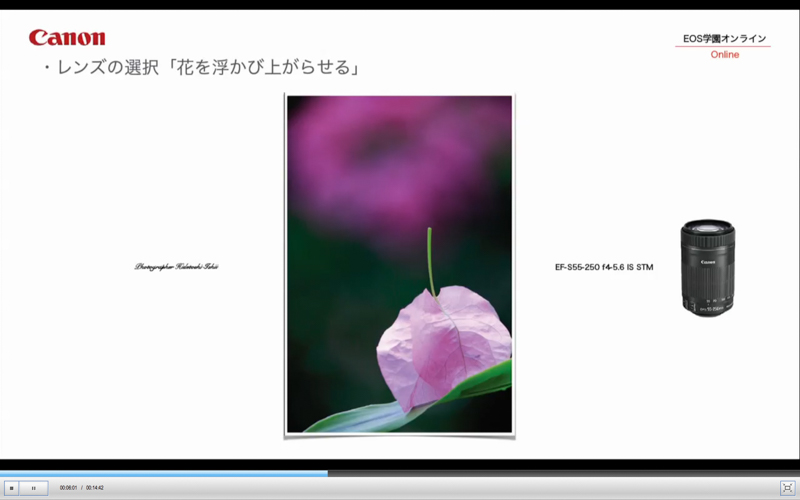800x500 pixels.
Task: Toggle fullscreen mode icon
Action: click(787, 488)
